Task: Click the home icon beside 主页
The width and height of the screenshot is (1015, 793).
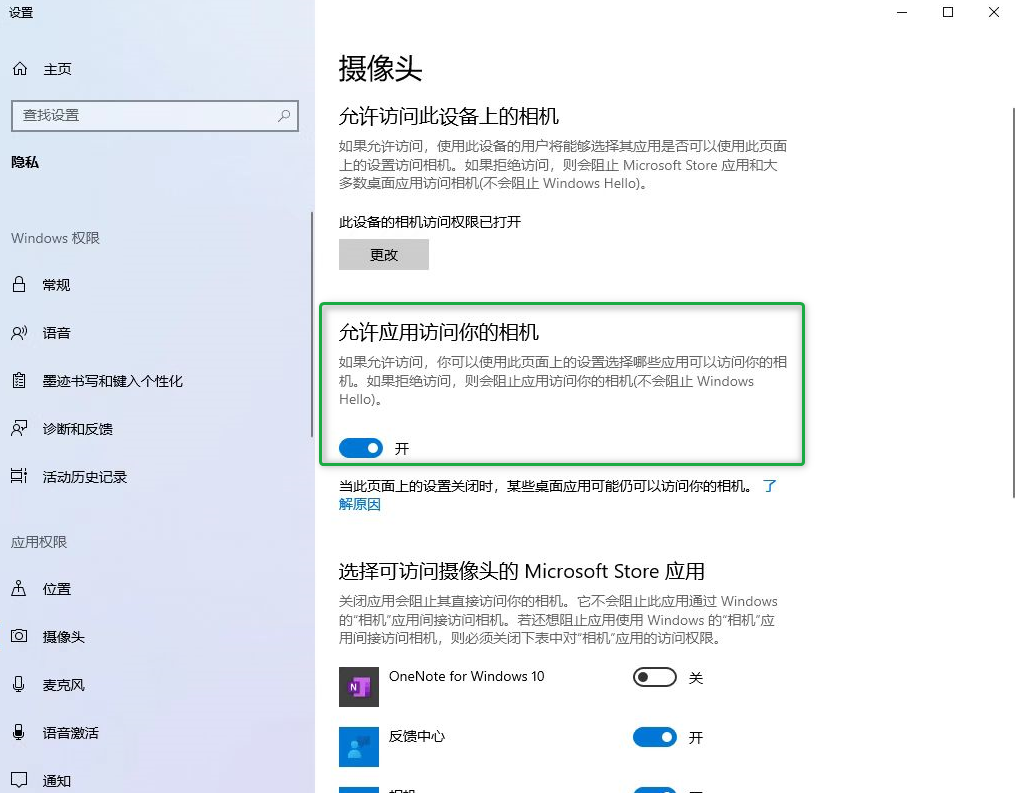Action: [x=20, y=69]
